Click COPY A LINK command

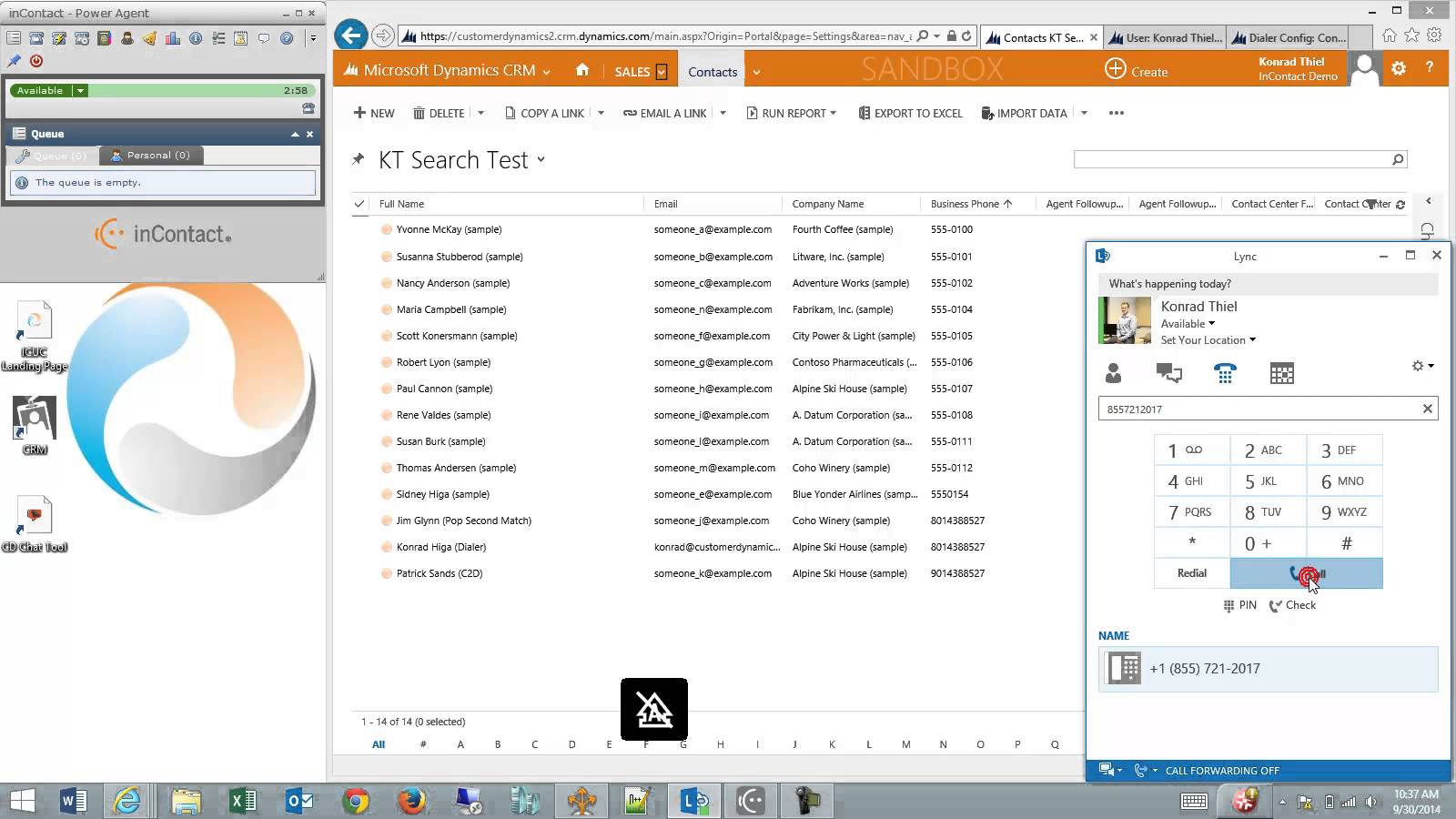(x=544, y=113)
